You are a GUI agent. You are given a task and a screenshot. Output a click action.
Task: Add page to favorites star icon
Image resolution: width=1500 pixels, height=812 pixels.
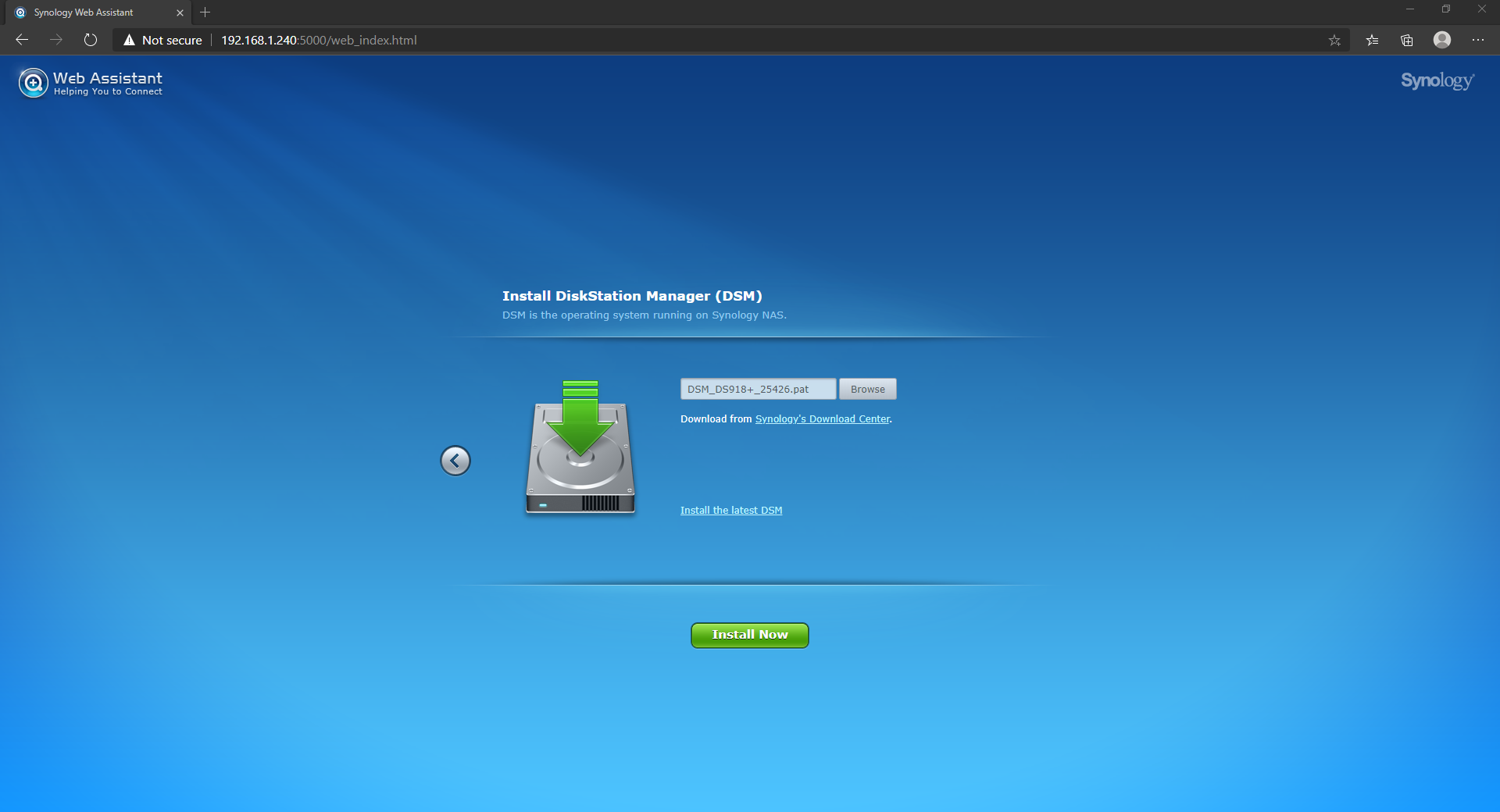coord(1334,40)
